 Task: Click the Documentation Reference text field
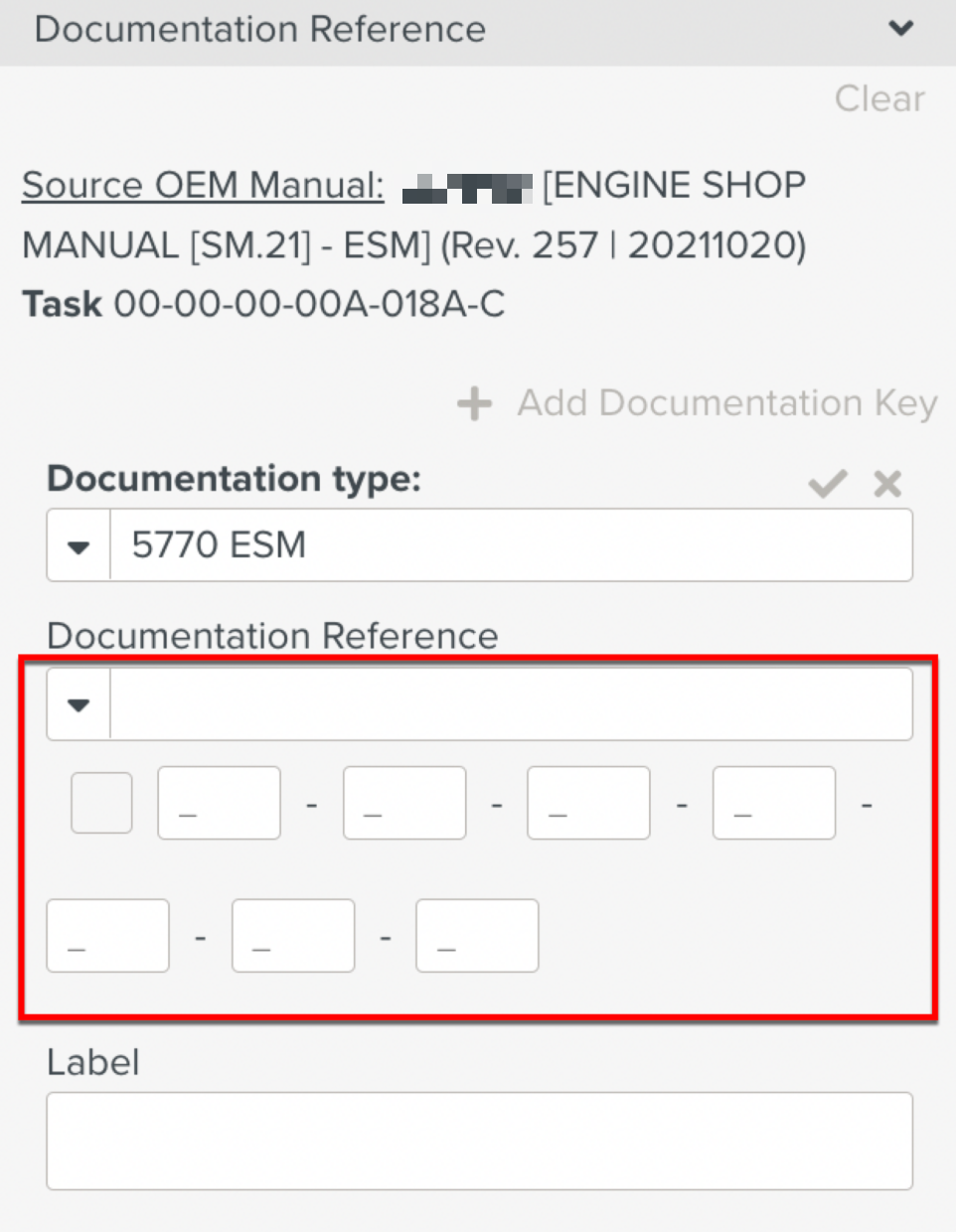tap(511, 704)
